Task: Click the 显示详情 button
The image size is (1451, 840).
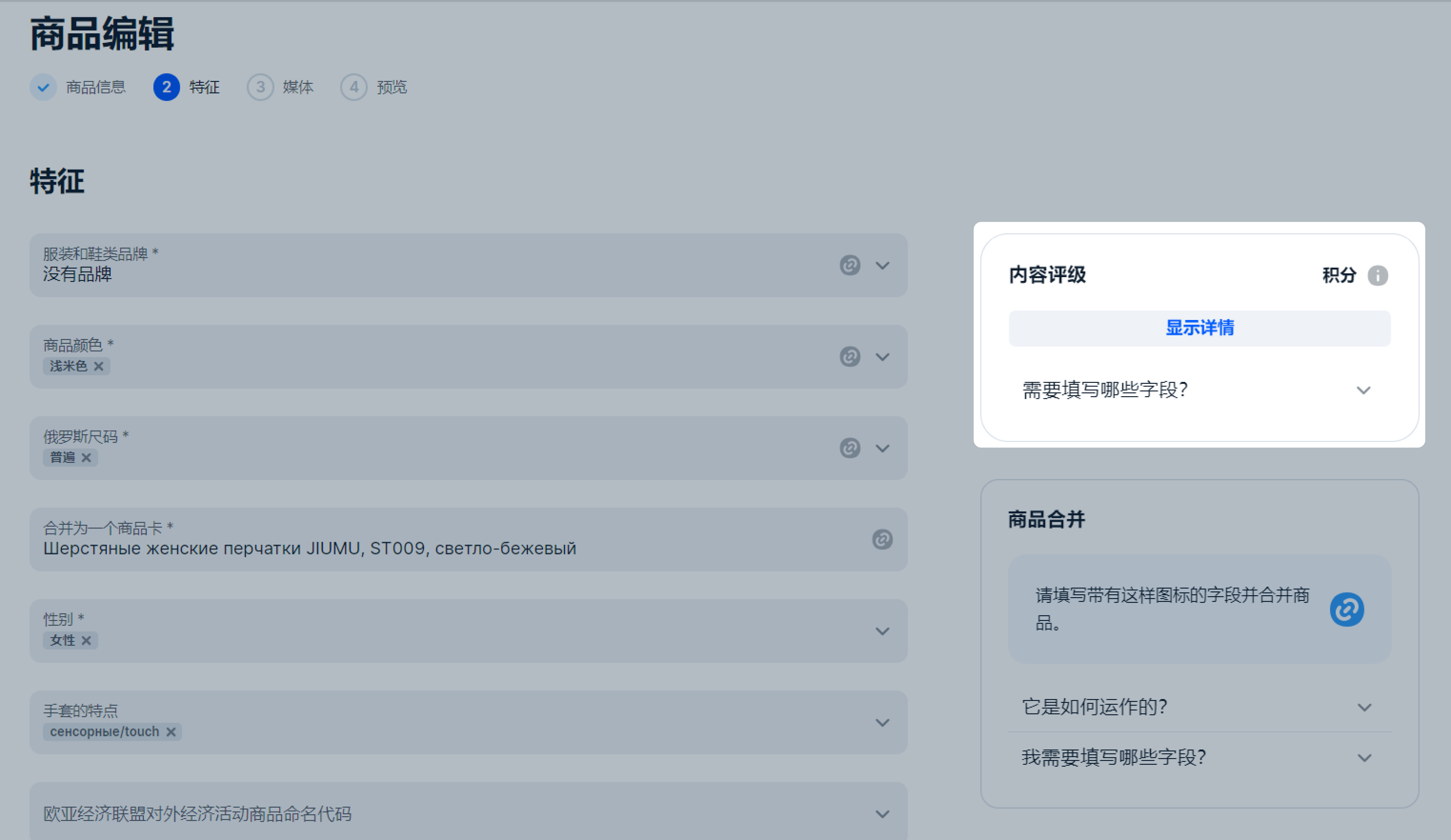Action: click(1199, 328)
